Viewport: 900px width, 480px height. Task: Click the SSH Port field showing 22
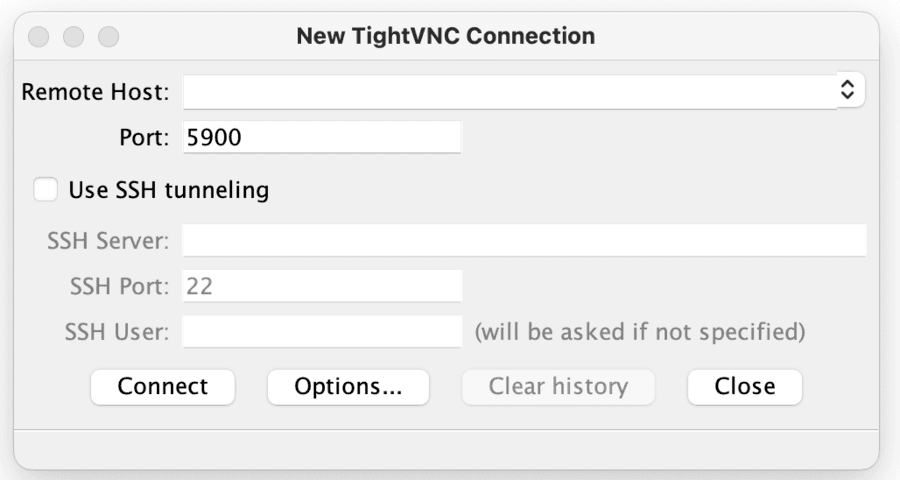coord(321,286)
